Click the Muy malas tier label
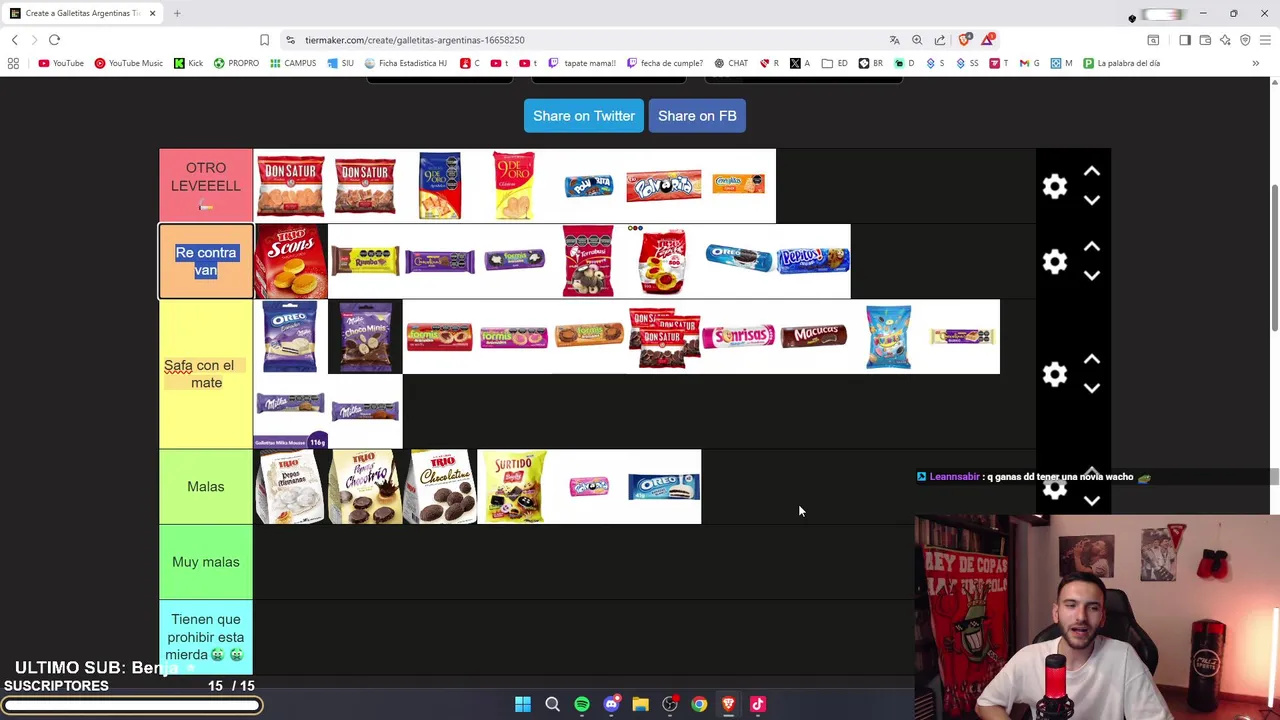Screen dimensions: 1280x720 206,562
